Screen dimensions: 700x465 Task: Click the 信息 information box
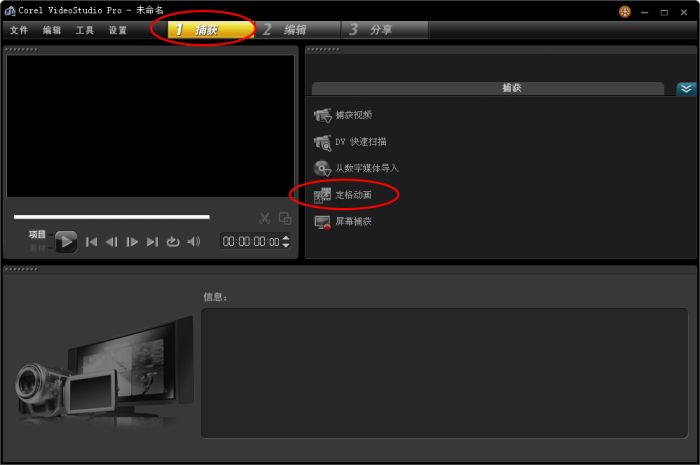445,373
